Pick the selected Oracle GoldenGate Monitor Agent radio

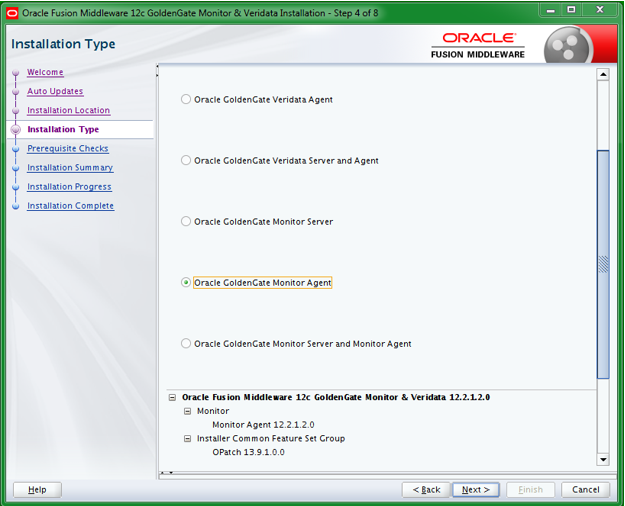[x=186, y=282]
